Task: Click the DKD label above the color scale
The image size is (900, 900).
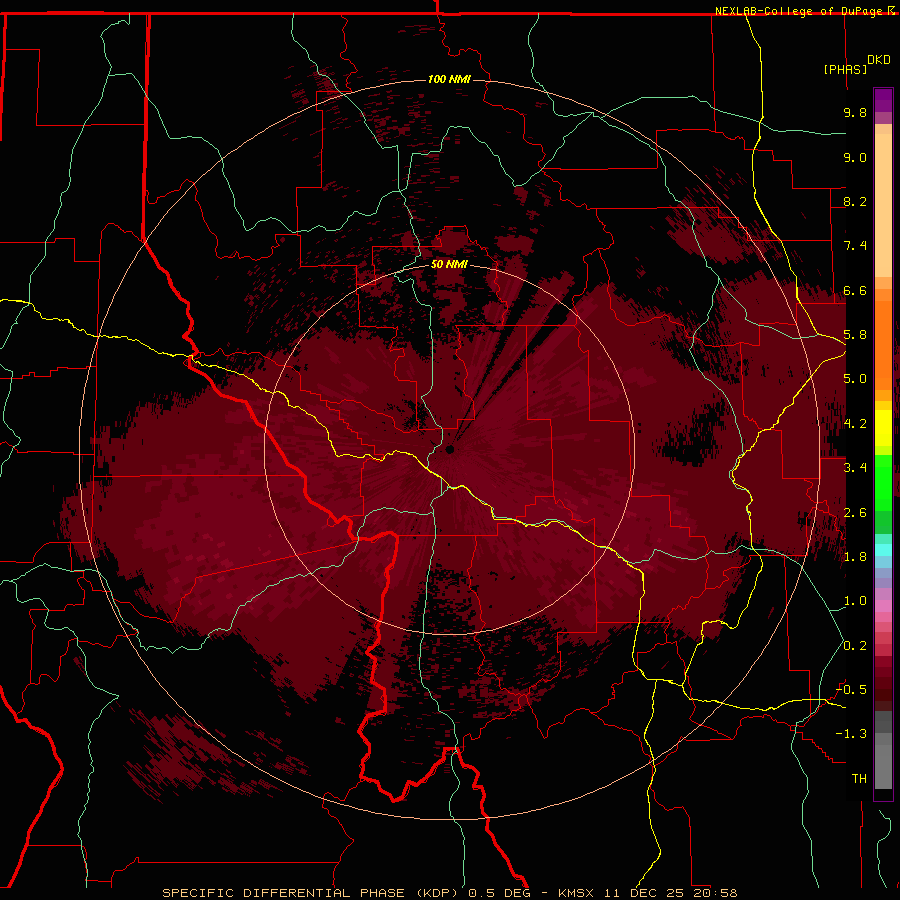Action: pyautogui.click(x=879, y=60)
